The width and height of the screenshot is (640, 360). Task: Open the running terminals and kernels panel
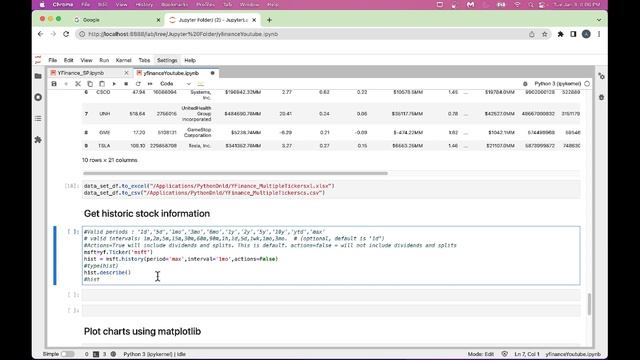tap(38, 97)
